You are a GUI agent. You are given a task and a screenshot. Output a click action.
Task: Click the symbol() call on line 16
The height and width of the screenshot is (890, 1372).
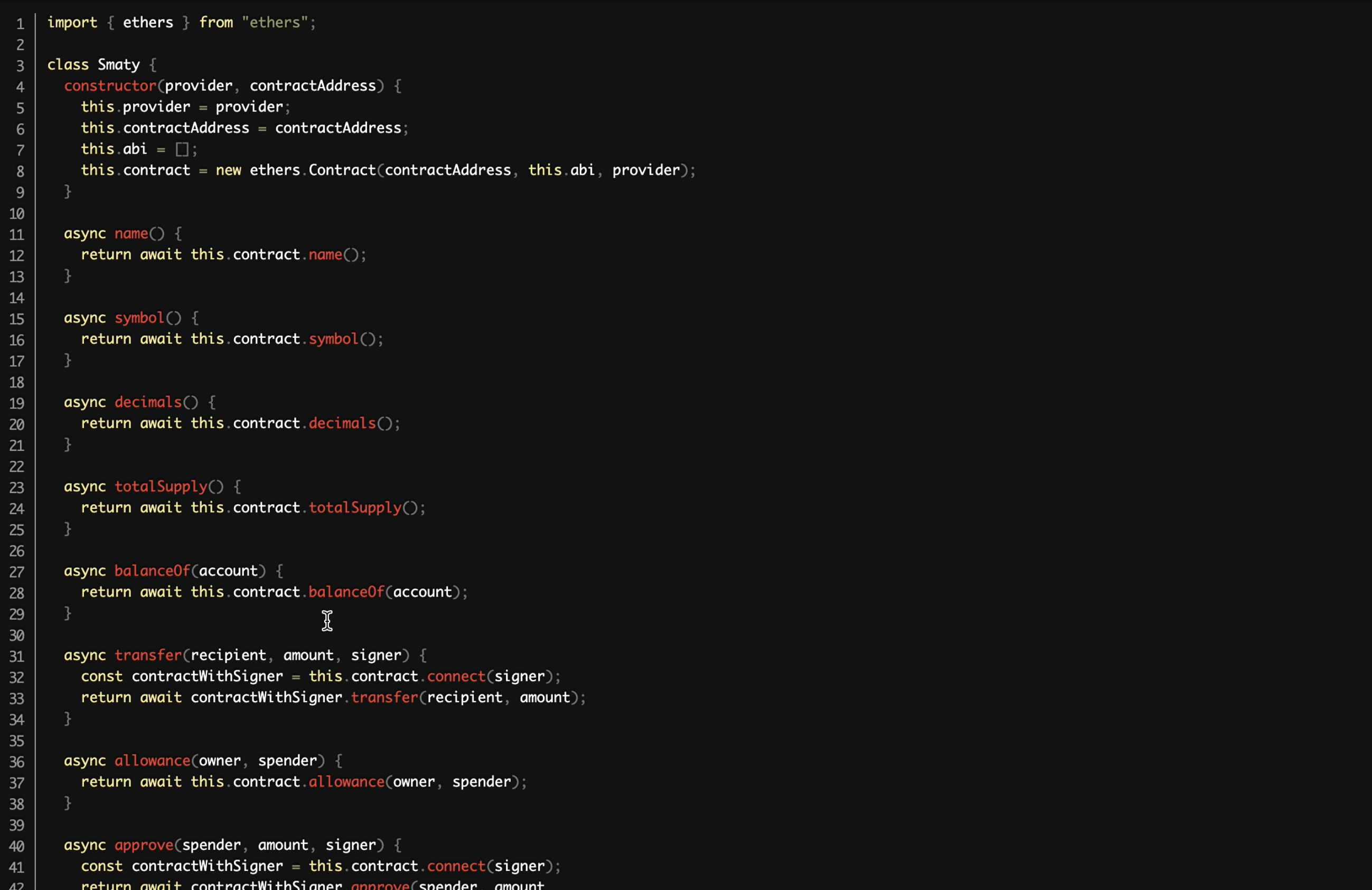click(x=342, y=339)
